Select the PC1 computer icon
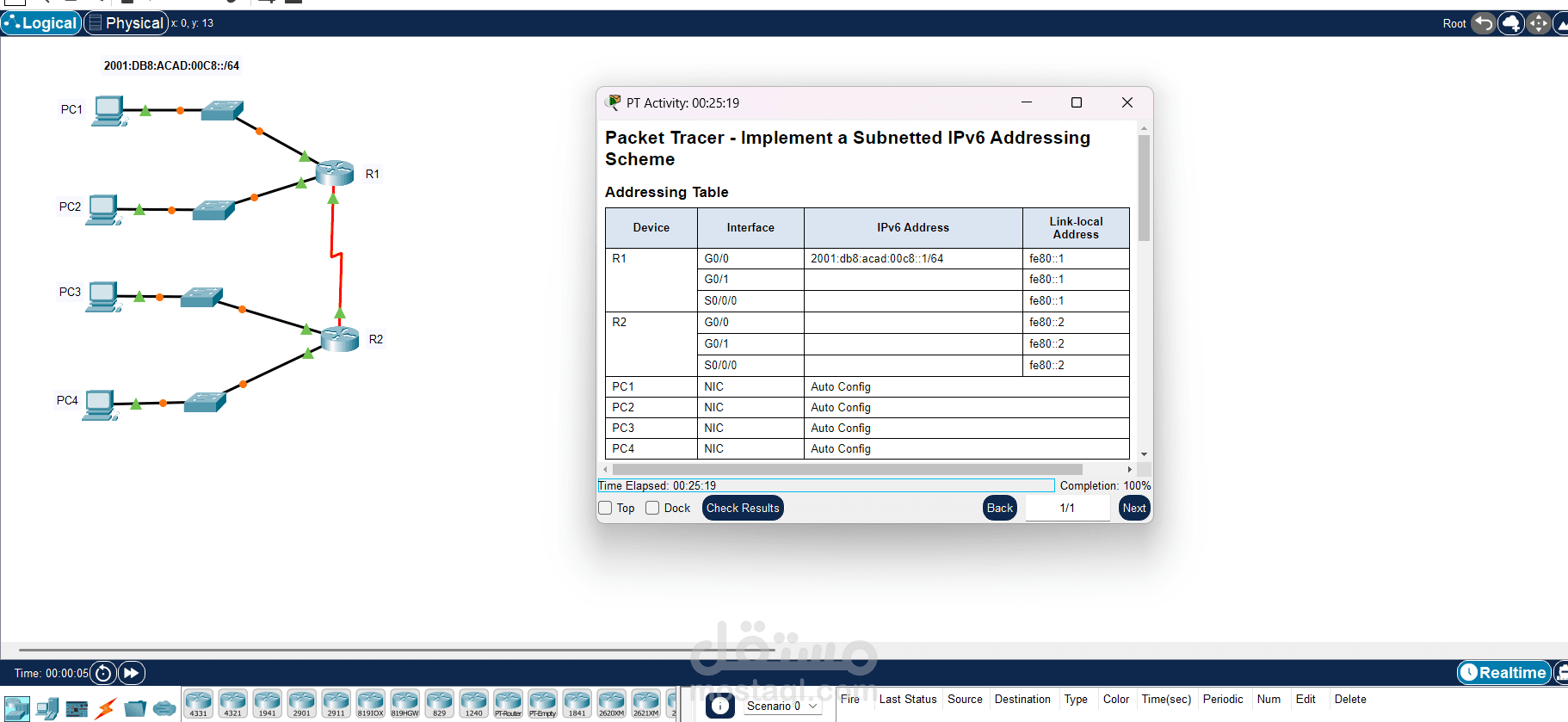The width and height of the screenshot is (1568, 722). tap(109, 112)
